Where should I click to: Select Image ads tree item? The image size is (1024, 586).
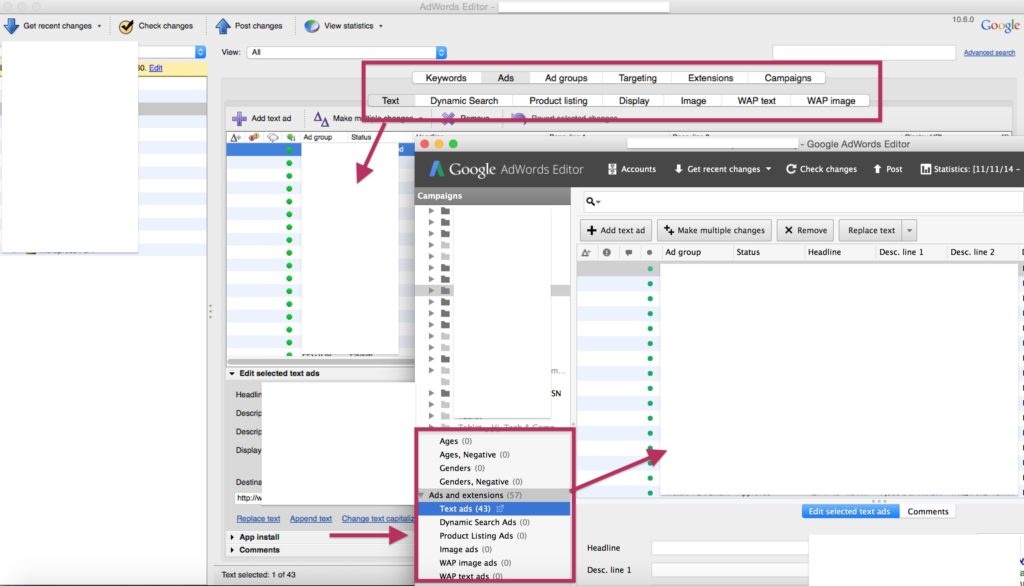(465, 549)
